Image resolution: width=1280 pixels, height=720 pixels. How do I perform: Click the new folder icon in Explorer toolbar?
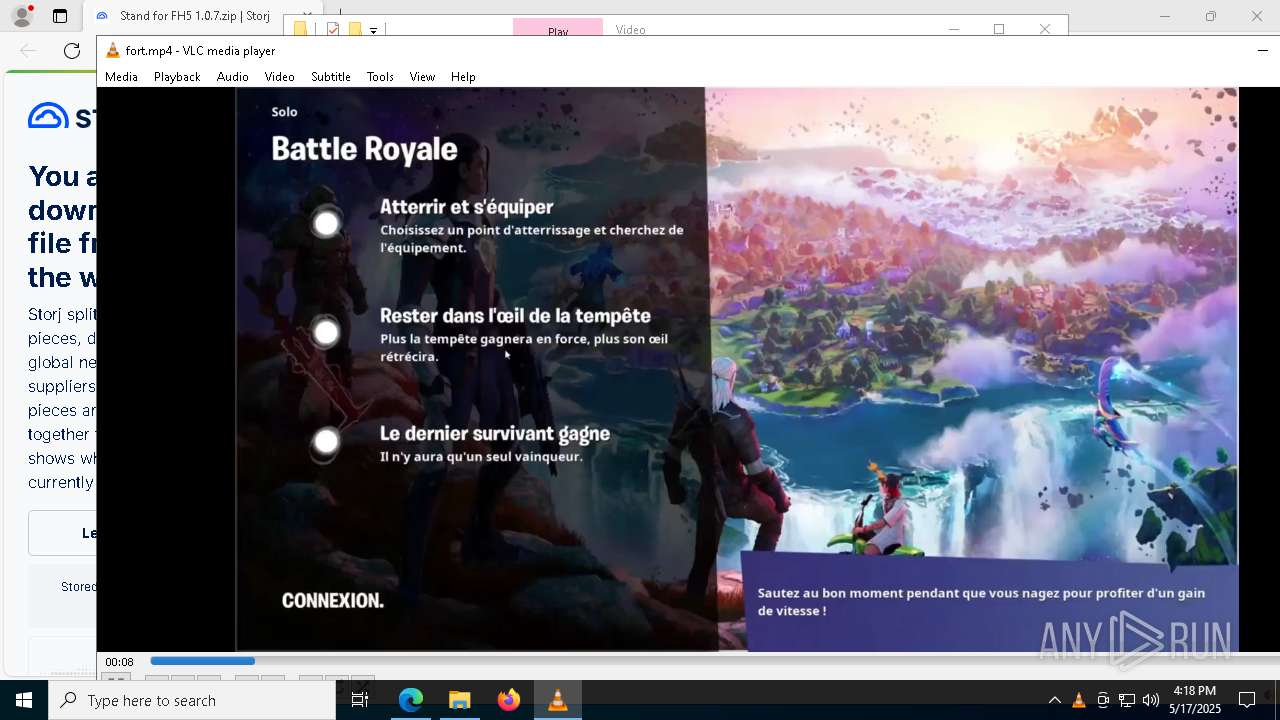[x=354, y=29]
